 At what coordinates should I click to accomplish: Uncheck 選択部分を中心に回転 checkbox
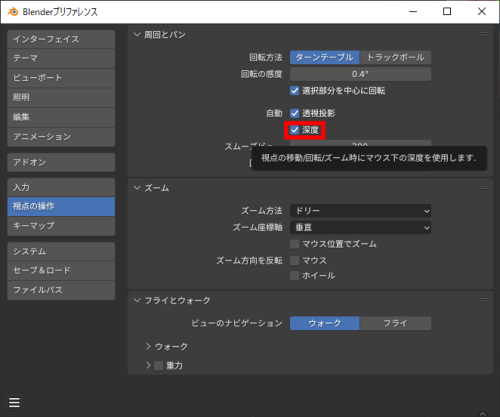294,91
